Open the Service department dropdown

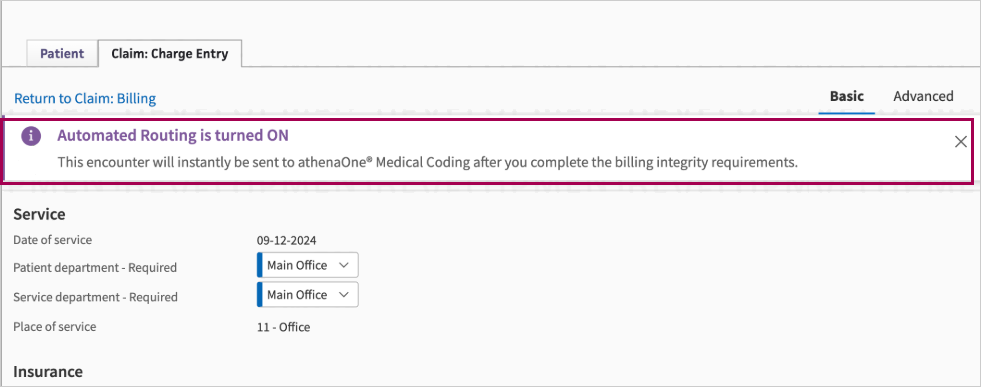pos(308,294)
